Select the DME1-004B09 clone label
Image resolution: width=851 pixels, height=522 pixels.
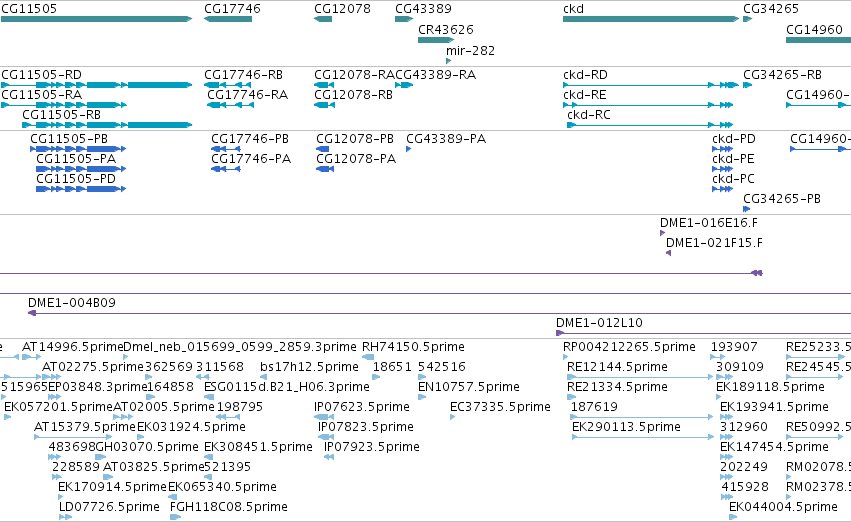[x=72, y=303]
